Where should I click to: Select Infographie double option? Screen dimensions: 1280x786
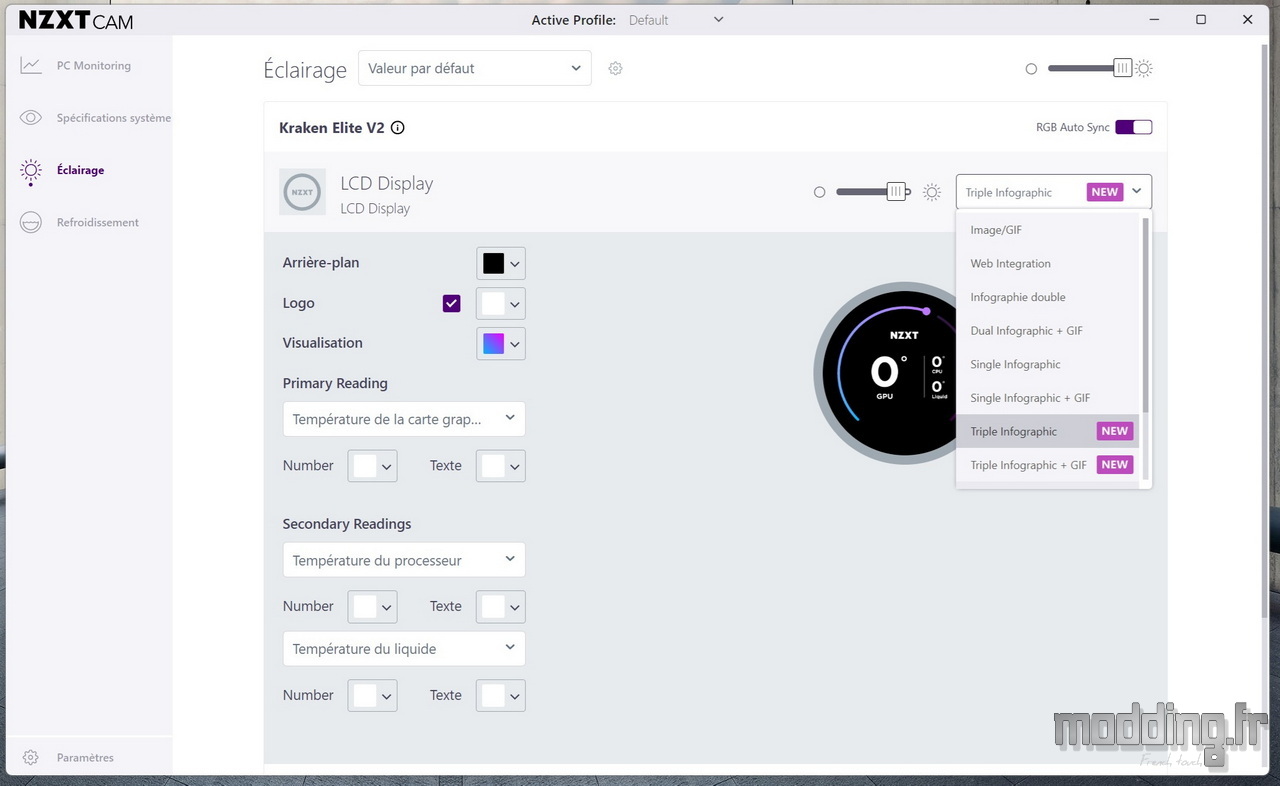[1047, 297]
